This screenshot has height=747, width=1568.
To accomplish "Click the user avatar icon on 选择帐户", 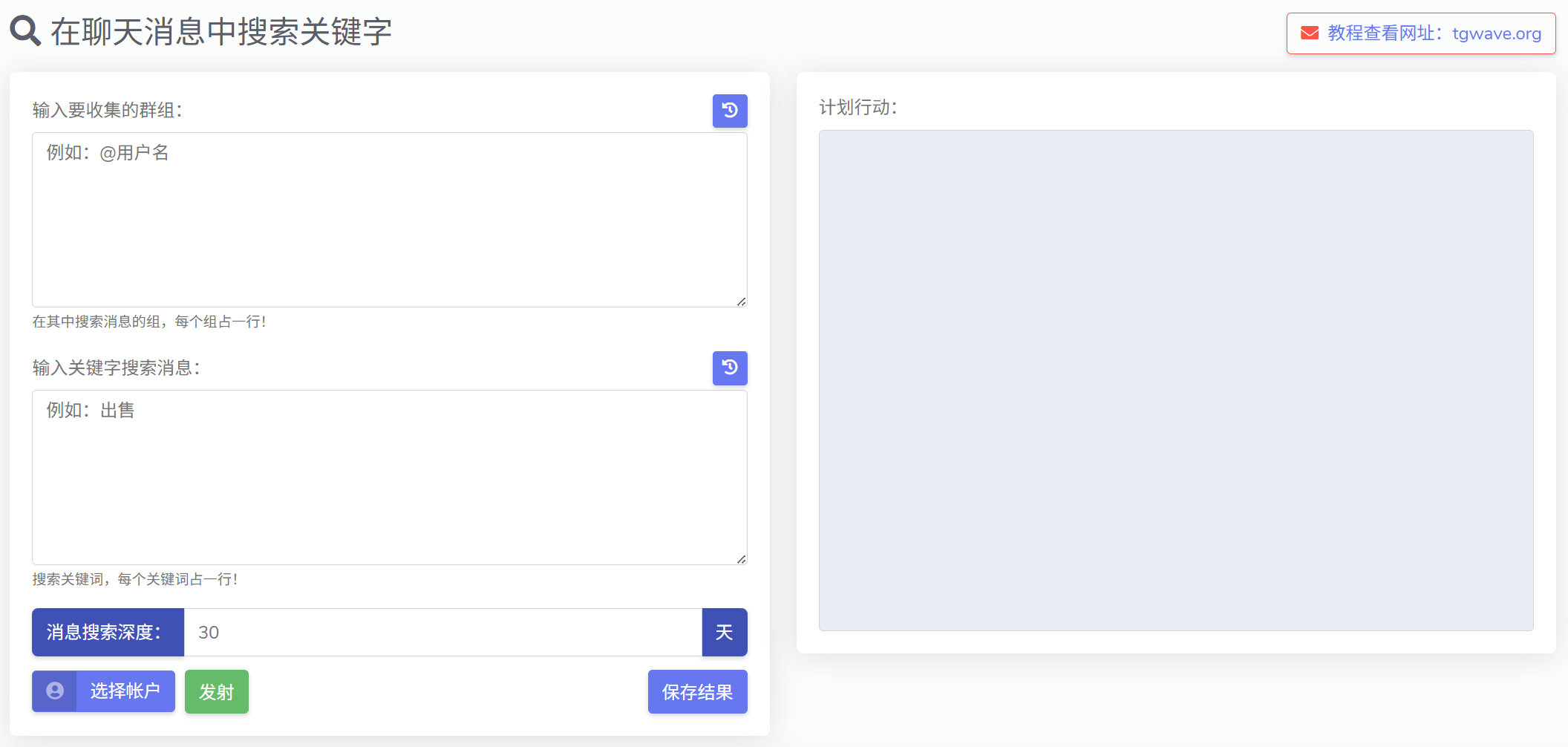I will (55, 691).
